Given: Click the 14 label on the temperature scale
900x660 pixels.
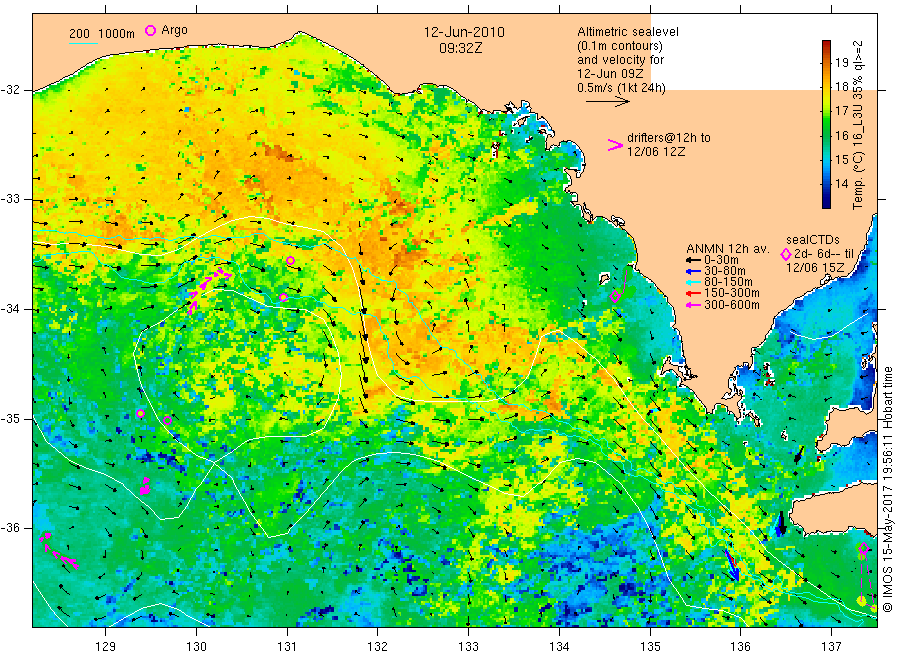Looking at the screenshot, I should [841, 184].
